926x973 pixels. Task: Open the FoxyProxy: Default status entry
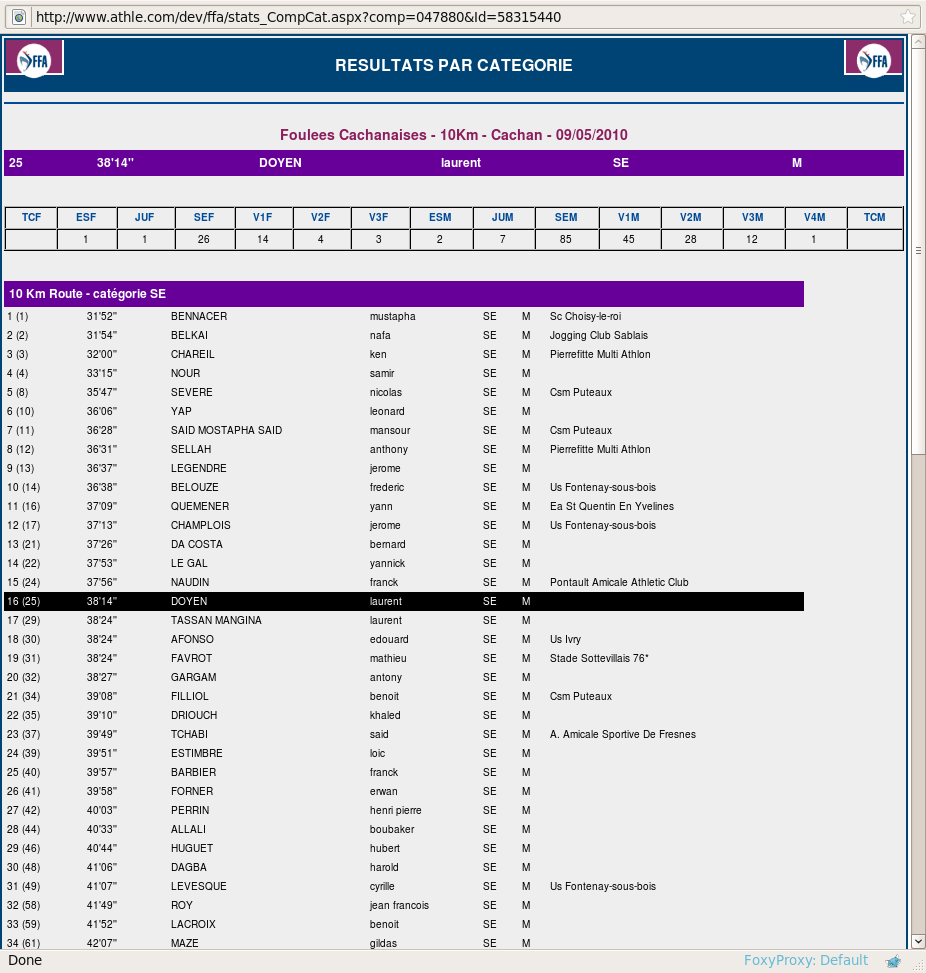pyautogui.click(x=806, y=960)
